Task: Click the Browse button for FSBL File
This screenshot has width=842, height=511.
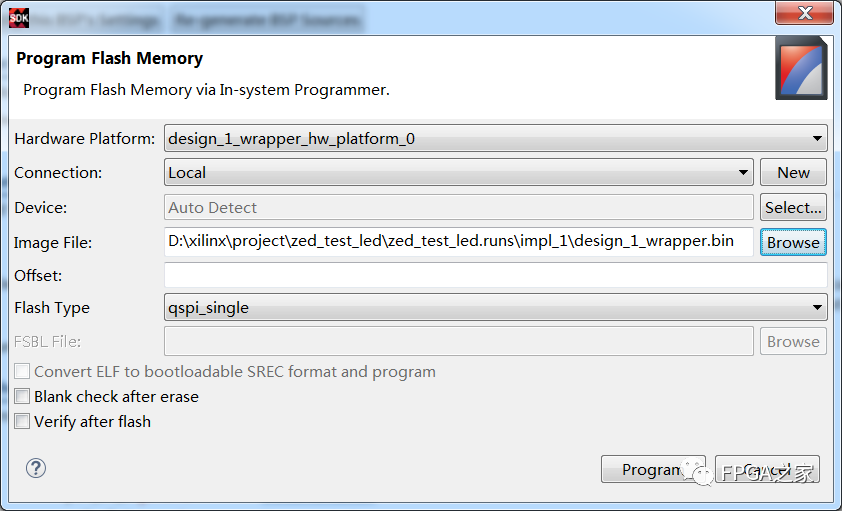Action: pos(793,341)
